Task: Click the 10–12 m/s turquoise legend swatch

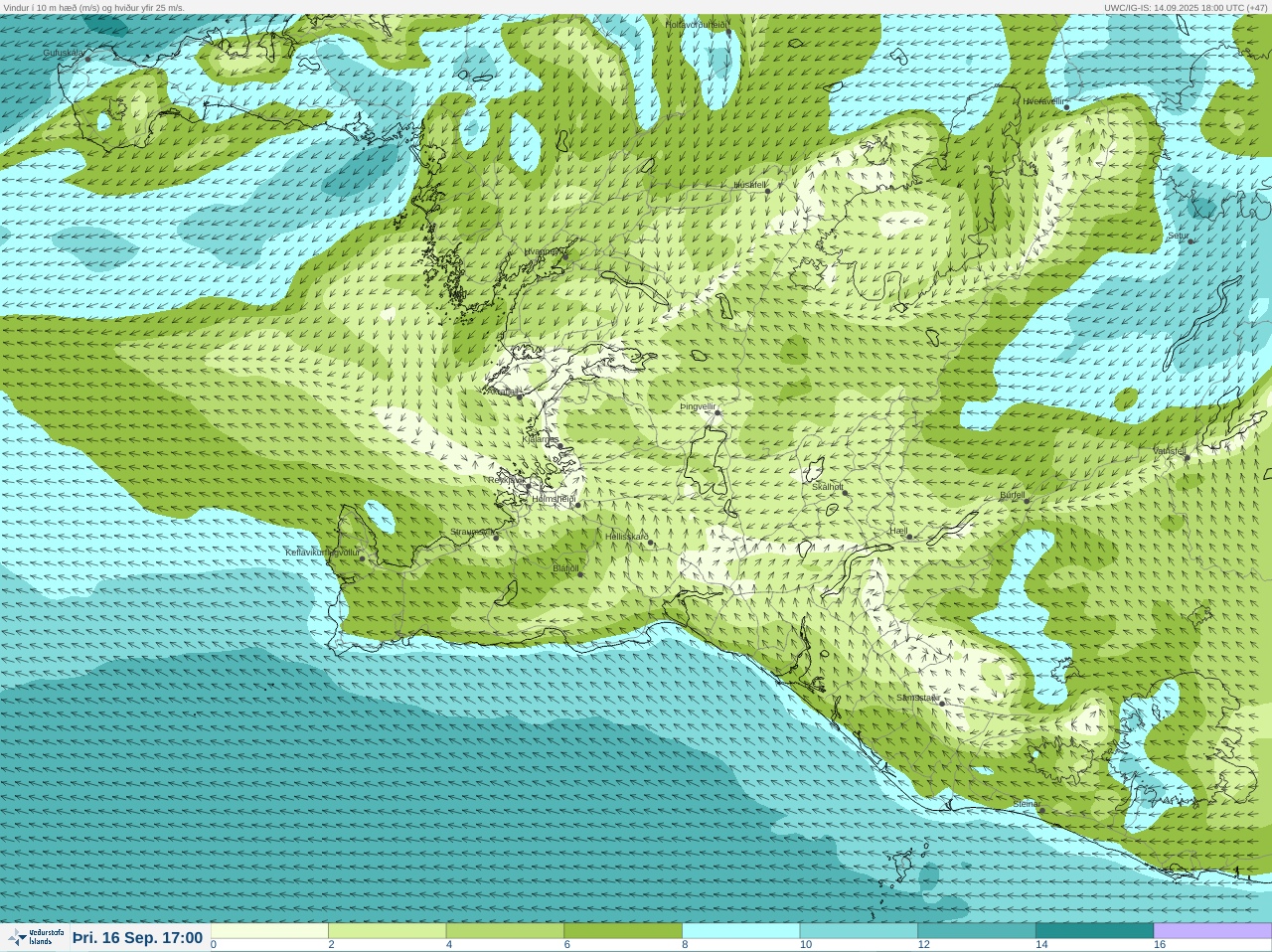Action: coord(859,931)
